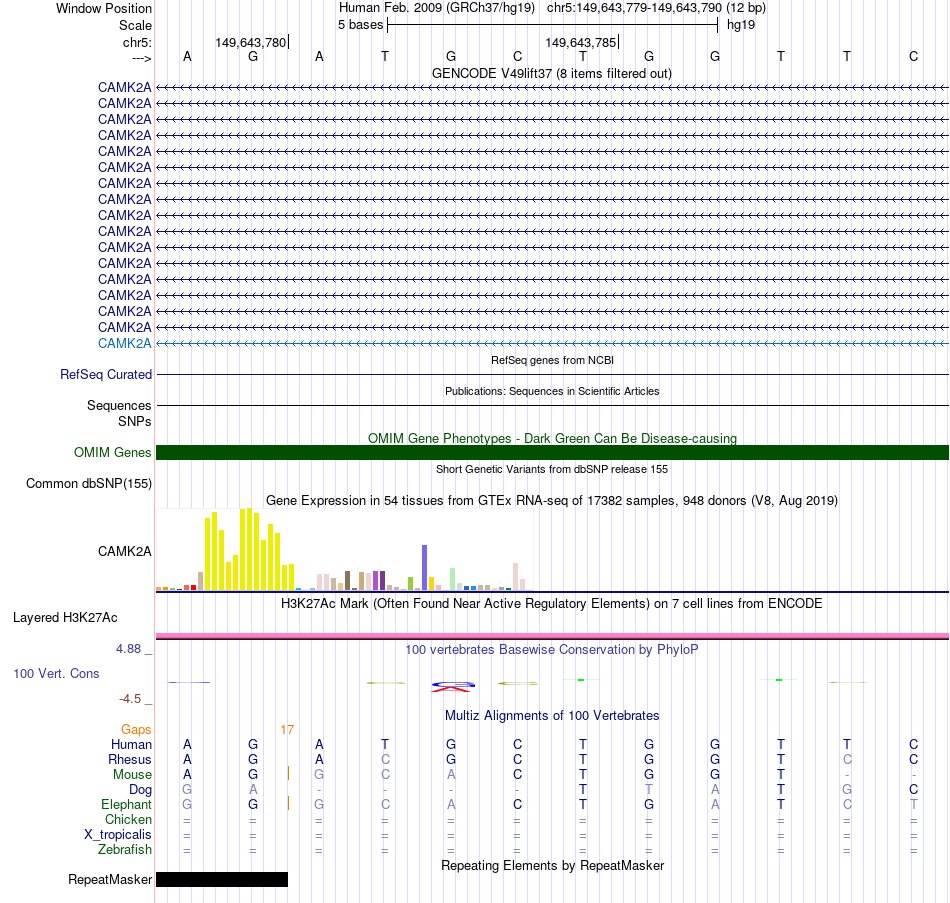
Task: Click the orange gap count '17'
Action: point(287,730)
